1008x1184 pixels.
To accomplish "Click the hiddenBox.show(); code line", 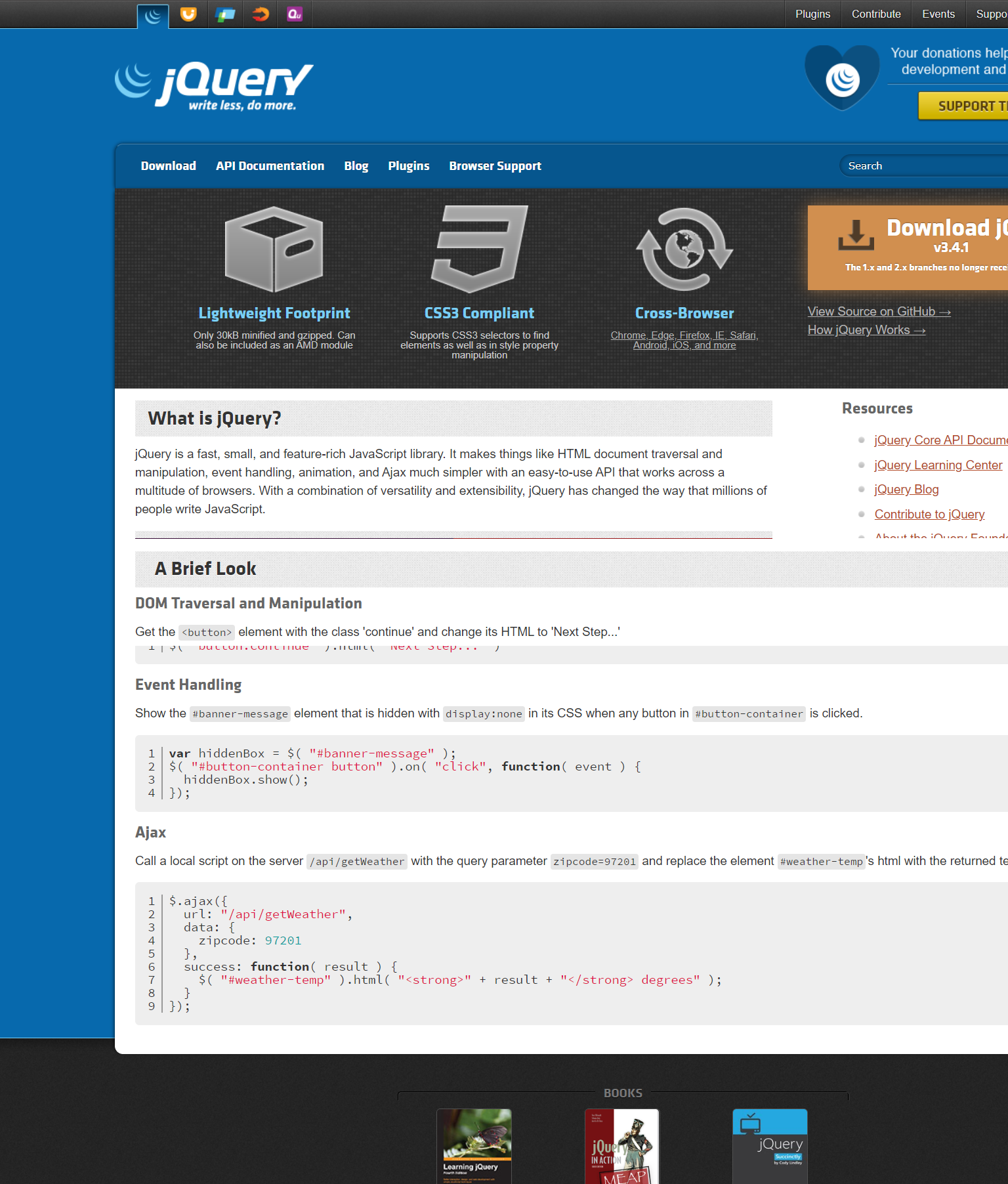I will click(246, 780).
